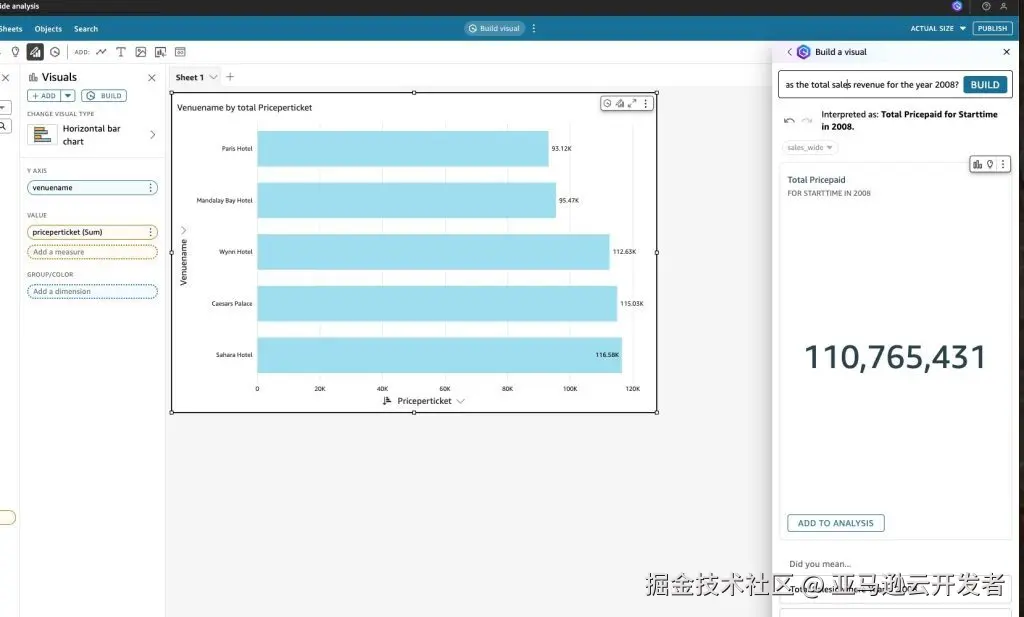The height and width of the screenshot is (617, 1024).
Task: Add a control with rightmost toolbar icon
Action: [180, 52]
